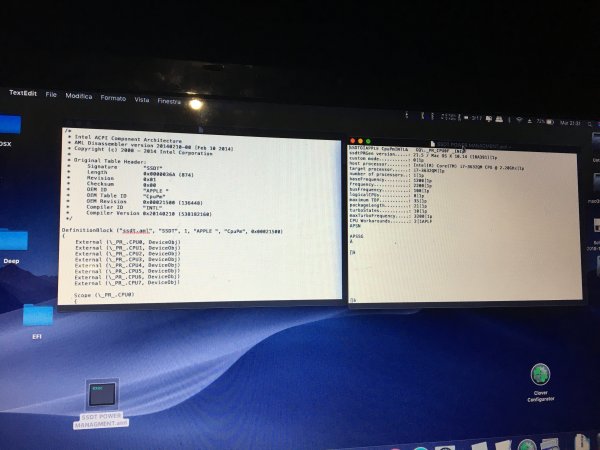Open the File menu
The height and width of the screenshot is (450, 600).
click(51, 94)
